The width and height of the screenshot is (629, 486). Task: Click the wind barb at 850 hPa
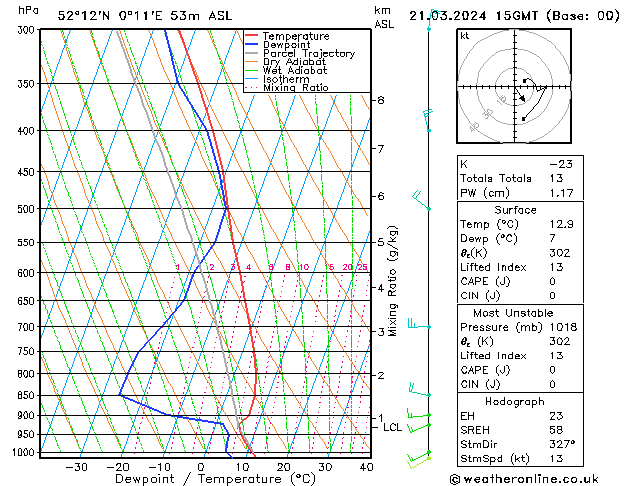tap(420, 390)
